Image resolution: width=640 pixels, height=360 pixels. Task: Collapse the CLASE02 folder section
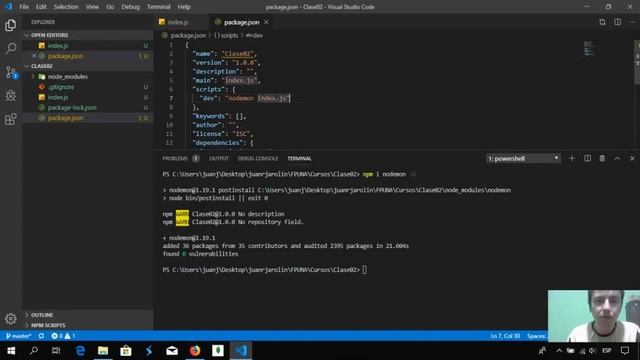tap(88, 66)
